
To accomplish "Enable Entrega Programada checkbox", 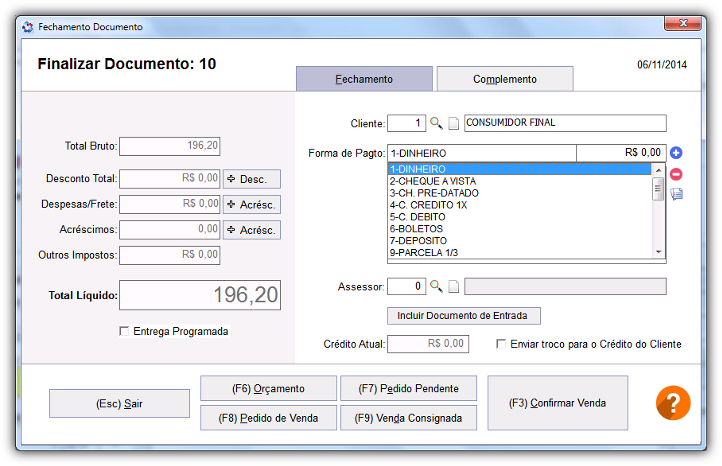I will (x=124, y=331).
